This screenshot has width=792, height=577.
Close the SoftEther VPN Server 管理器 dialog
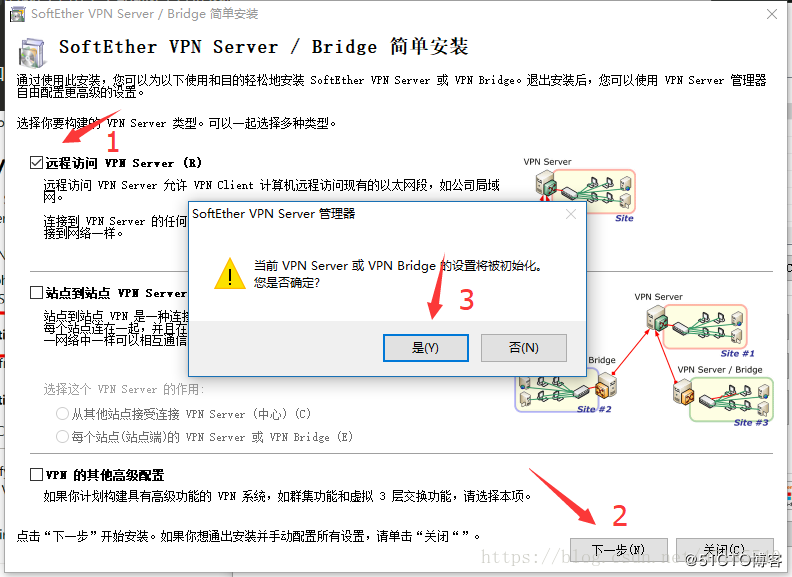tap(571, 214)
